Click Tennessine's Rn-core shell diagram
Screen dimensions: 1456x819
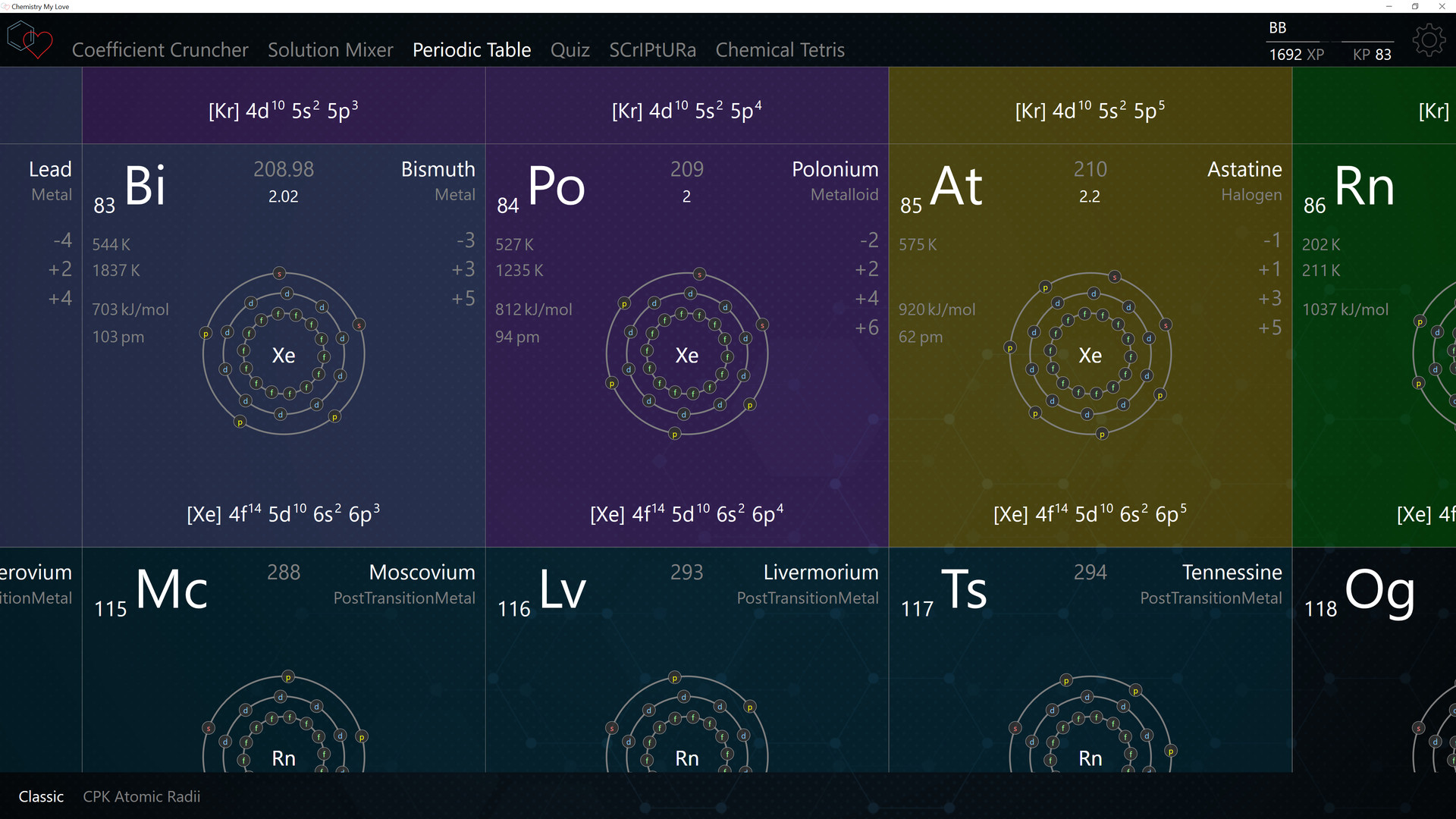[x=1090, y=721]
